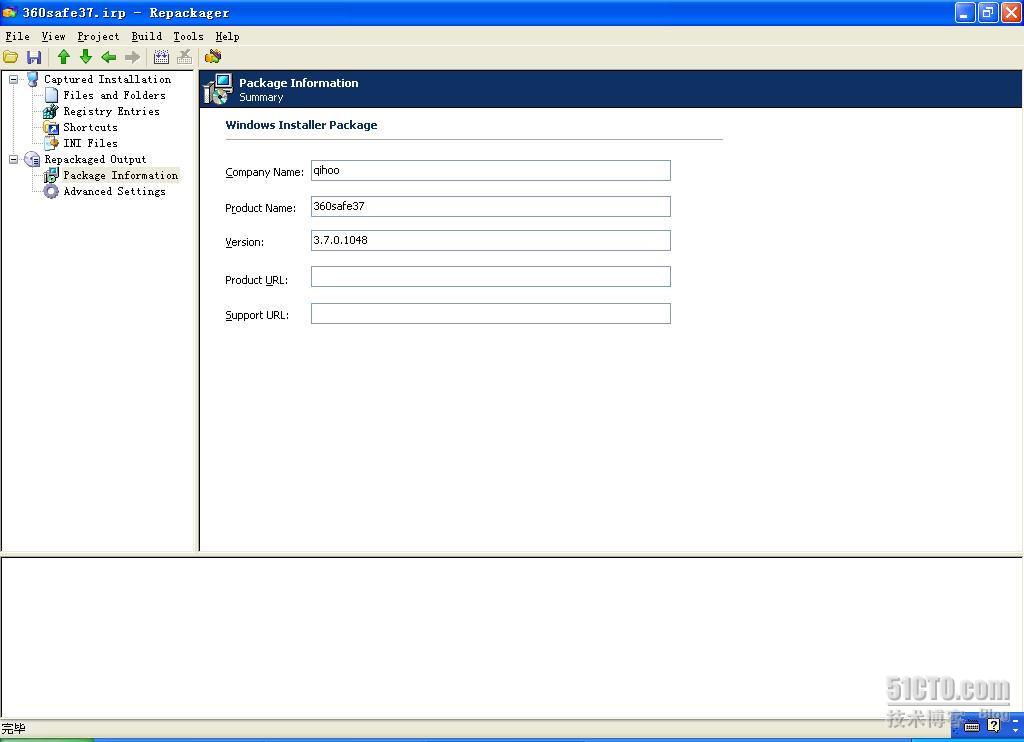Viewport: 1024px width, 742px height.
Task: Collapse the Repackaged Output node
Action: pyautogui.click(x=14, y=159)
